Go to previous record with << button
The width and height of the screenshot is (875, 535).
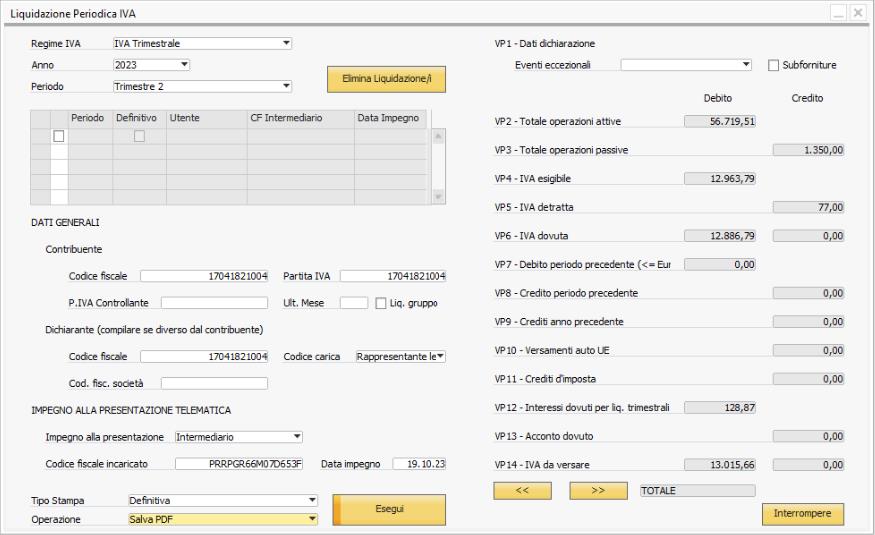pyautogui.click(x=522, y=490)
